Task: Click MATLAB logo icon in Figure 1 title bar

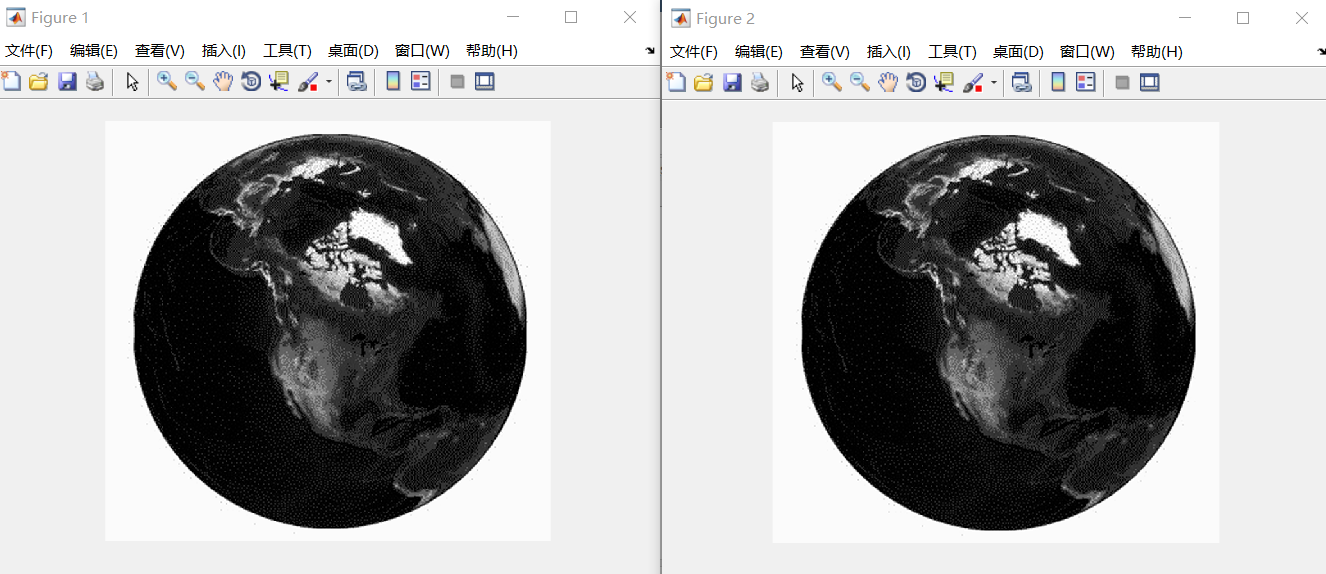Action: point(17,18)
